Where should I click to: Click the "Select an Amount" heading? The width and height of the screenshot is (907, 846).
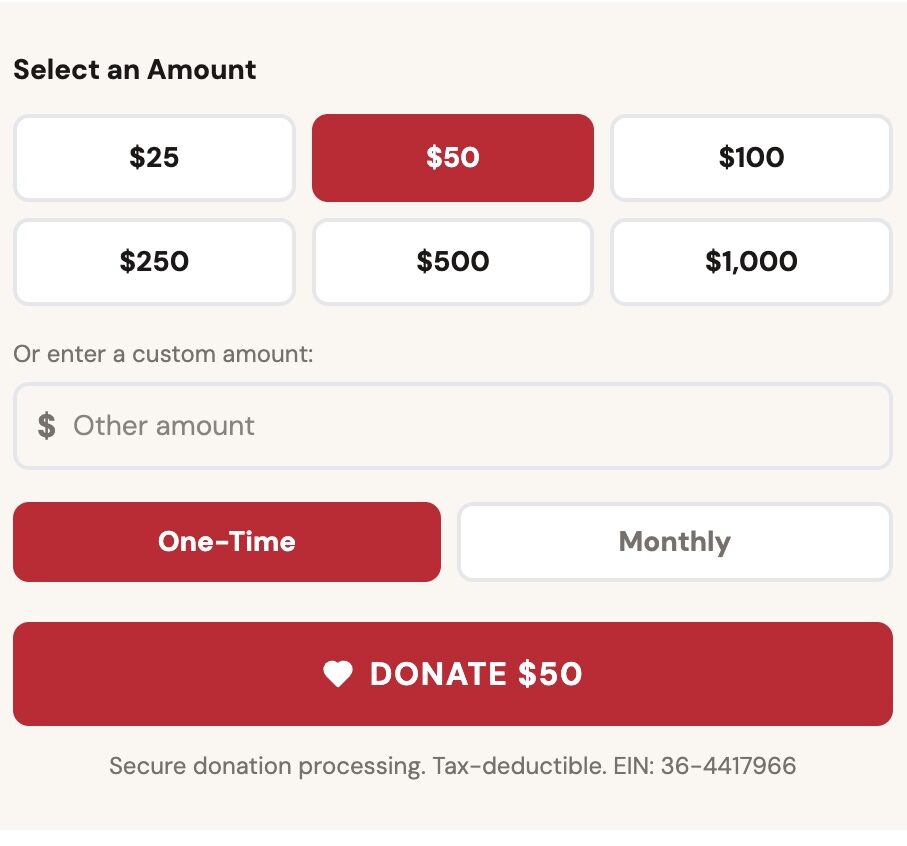[x=135, y=70]
